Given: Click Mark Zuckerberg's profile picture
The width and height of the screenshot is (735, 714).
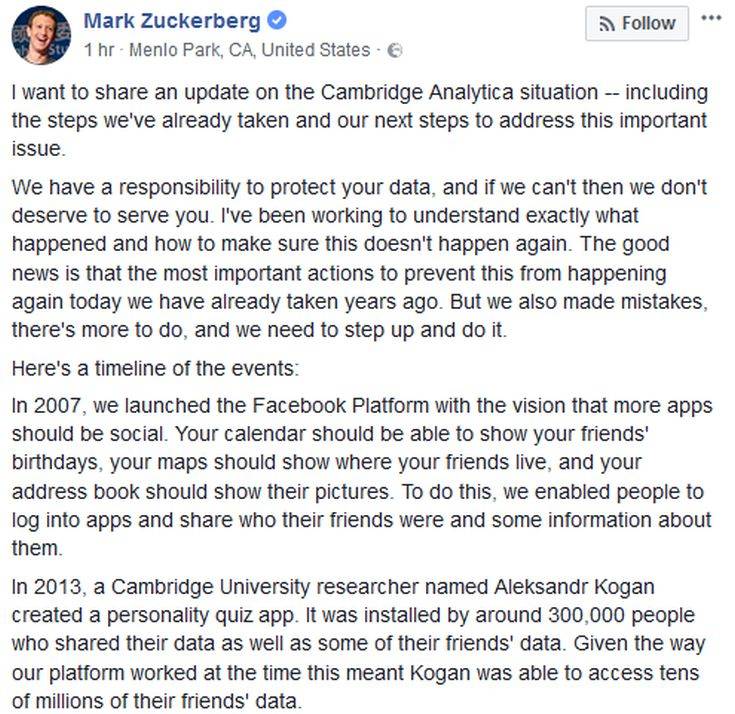Looking at the screenshot, I should coord(41,35).
